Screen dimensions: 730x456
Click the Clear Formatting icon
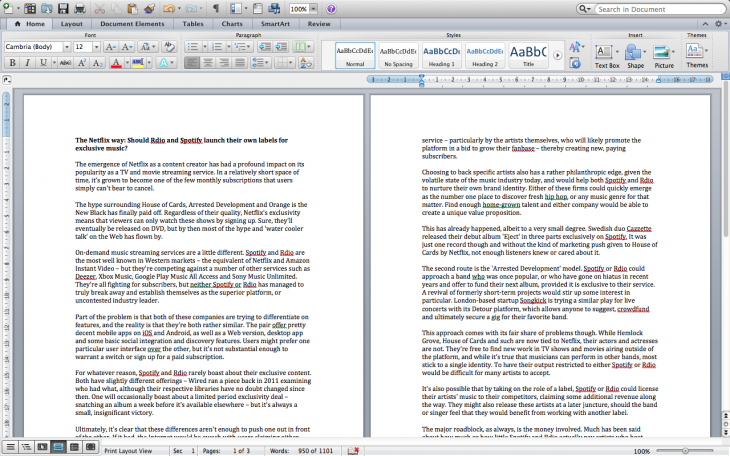point(169,47)
